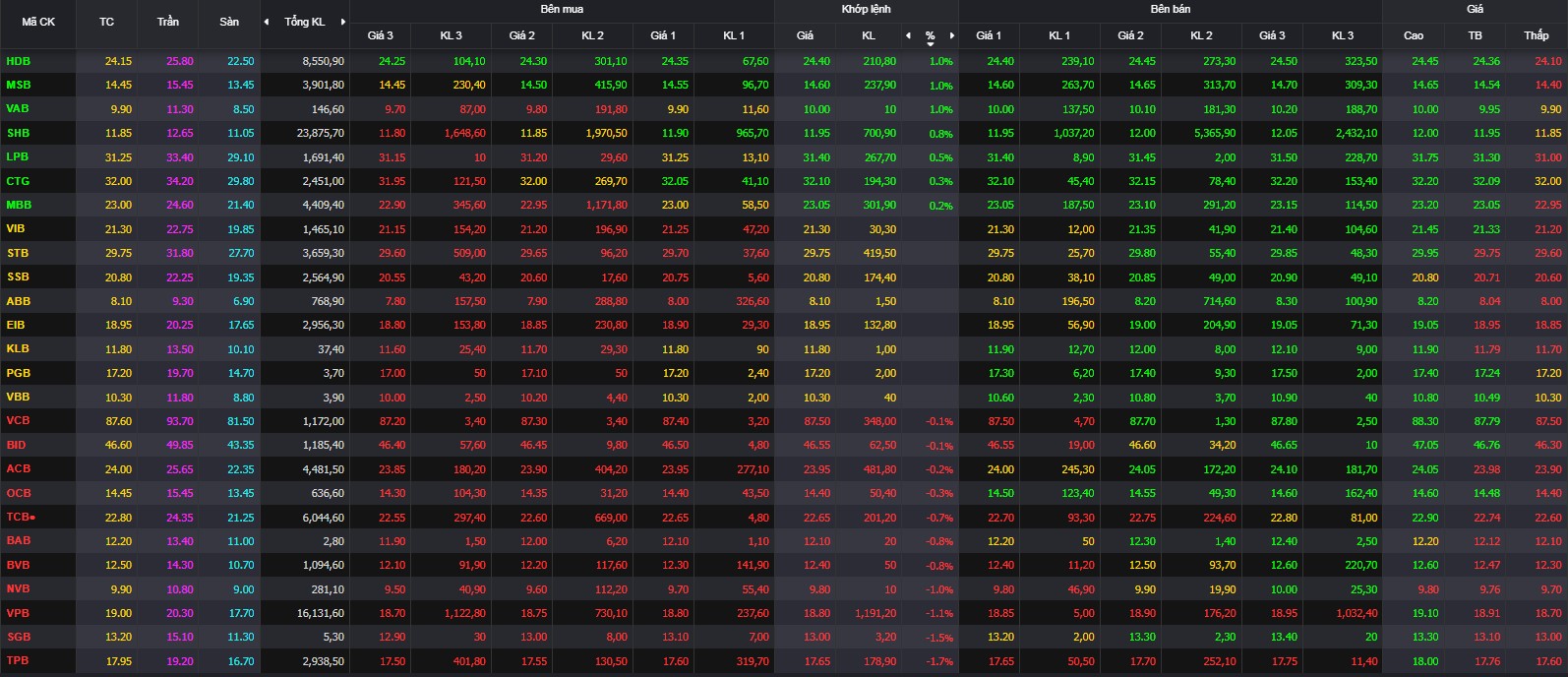The width and height of the screenshot is (1568, 677).
Task: Open the LPB stock symbol
Action: tap(17, 156)
